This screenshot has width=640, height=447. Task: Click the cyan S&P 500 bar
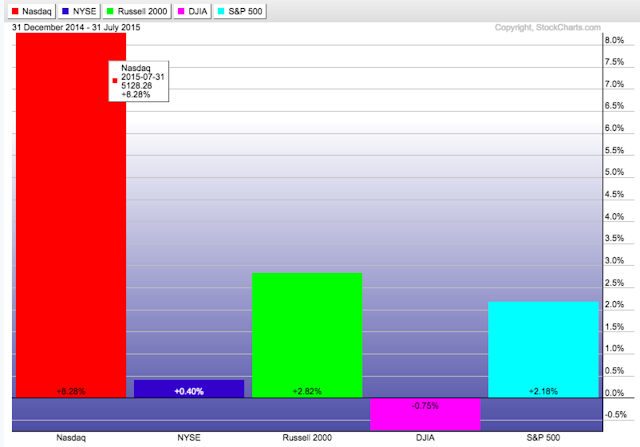tap(543, 349)
